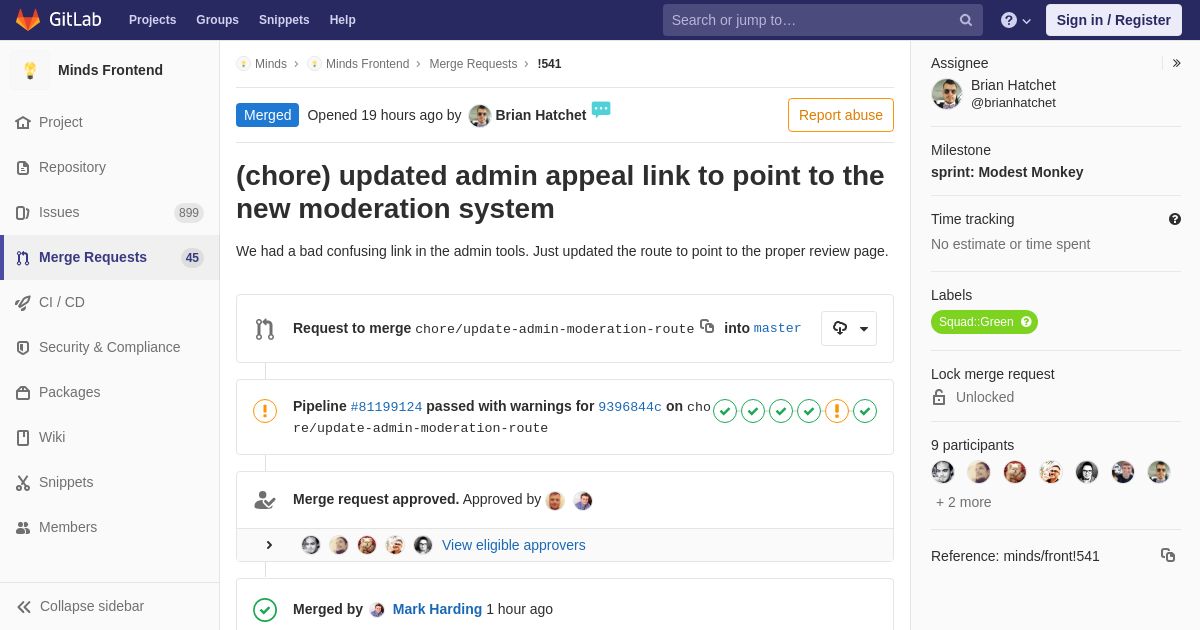The image size is (1200, 630).
Task: Copy the reference minds/front!541 icon
Action: pyautogui.click(x=1168, y=555)
